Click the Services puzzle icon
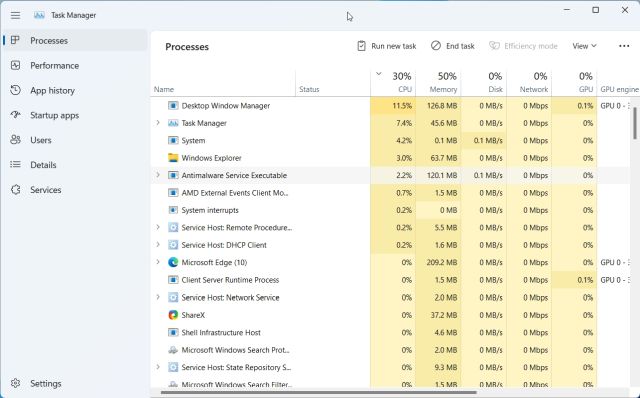This screenshot has height=398, width=640. point(15,190)
